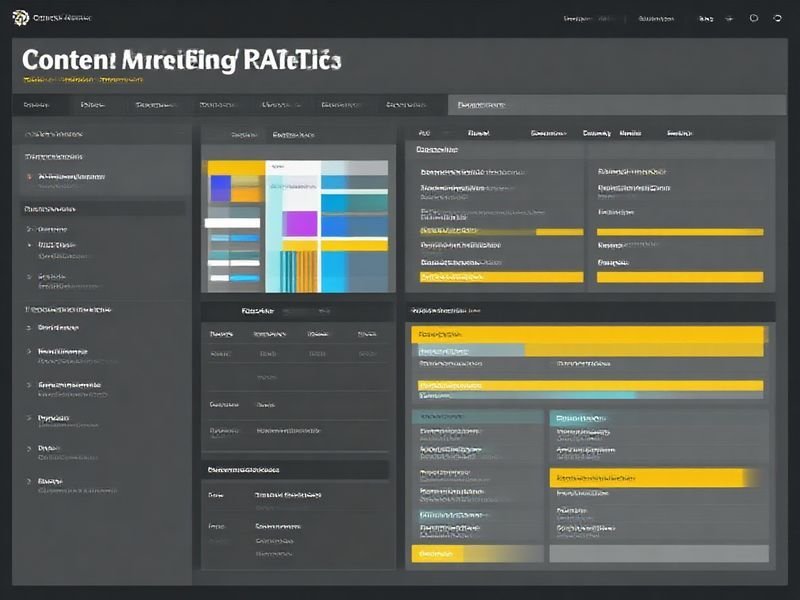Screen dimensions: 800x600
Task: Click the purple square in the chart preview
Action: click(x=299, y=223)
